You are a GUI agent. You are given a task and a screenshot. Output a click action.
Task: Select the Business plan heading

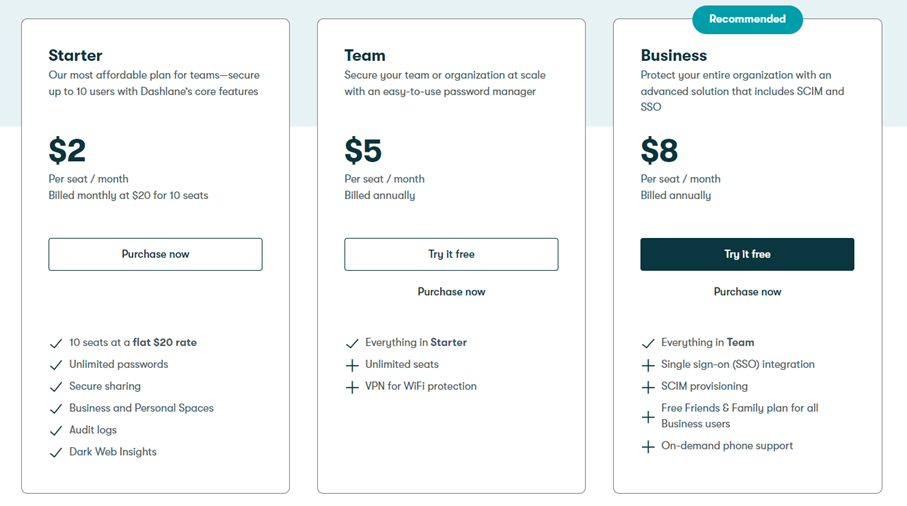[x=673, y=56]
